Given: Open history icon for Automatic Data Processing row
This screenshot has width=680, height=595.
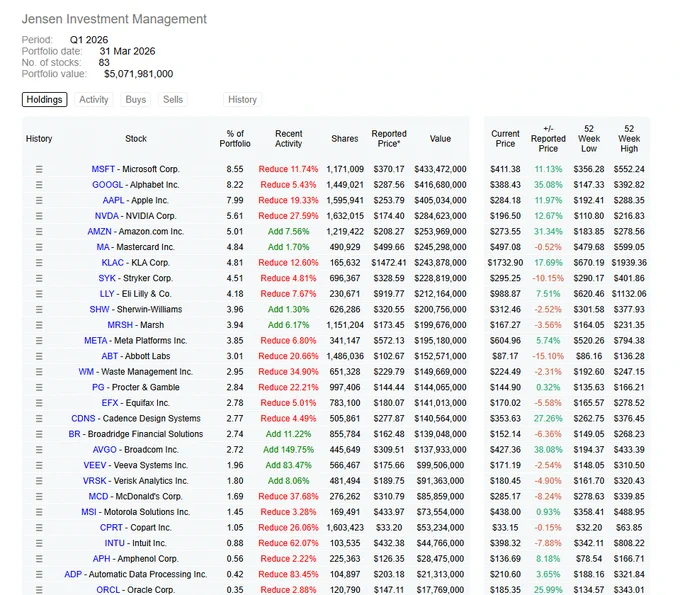Looking at the screenshot, I should tap(39, 575).
